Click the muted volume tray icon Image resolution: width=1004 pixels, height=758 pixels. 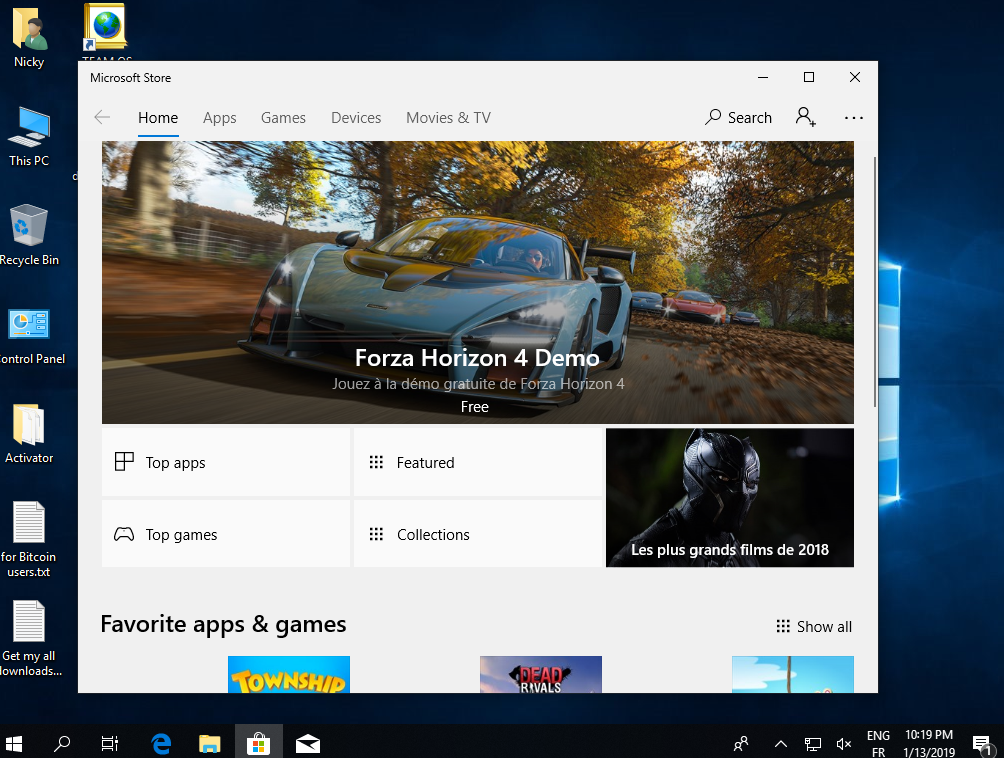tap(844, 743)
